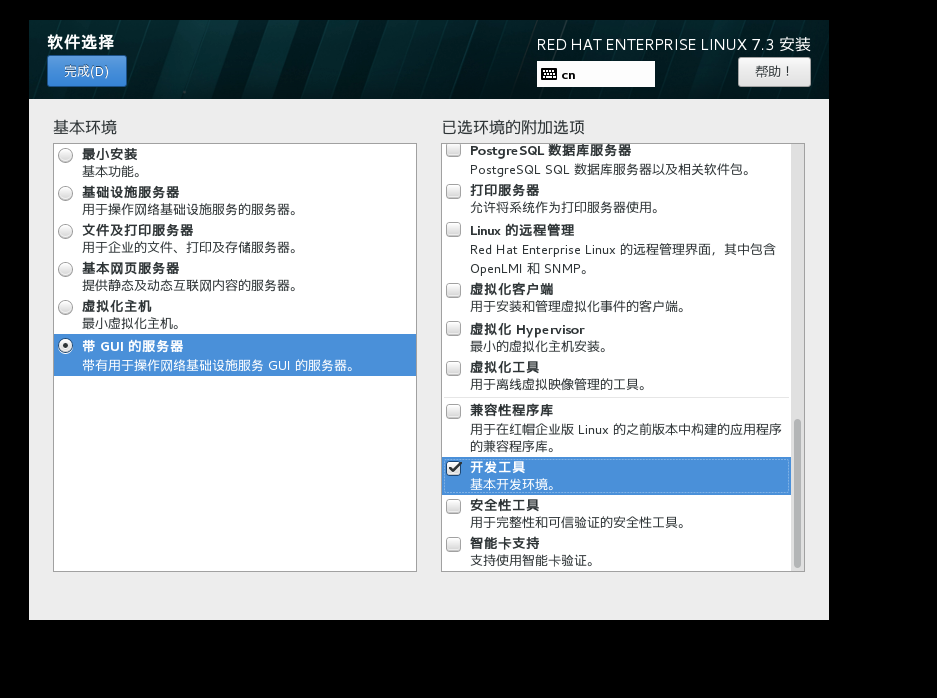The width and height of the screenshot is (937, 698).
Task: Click the 用于操作网络基础设施服务的服务器。 description
Action: click(189, 210)
